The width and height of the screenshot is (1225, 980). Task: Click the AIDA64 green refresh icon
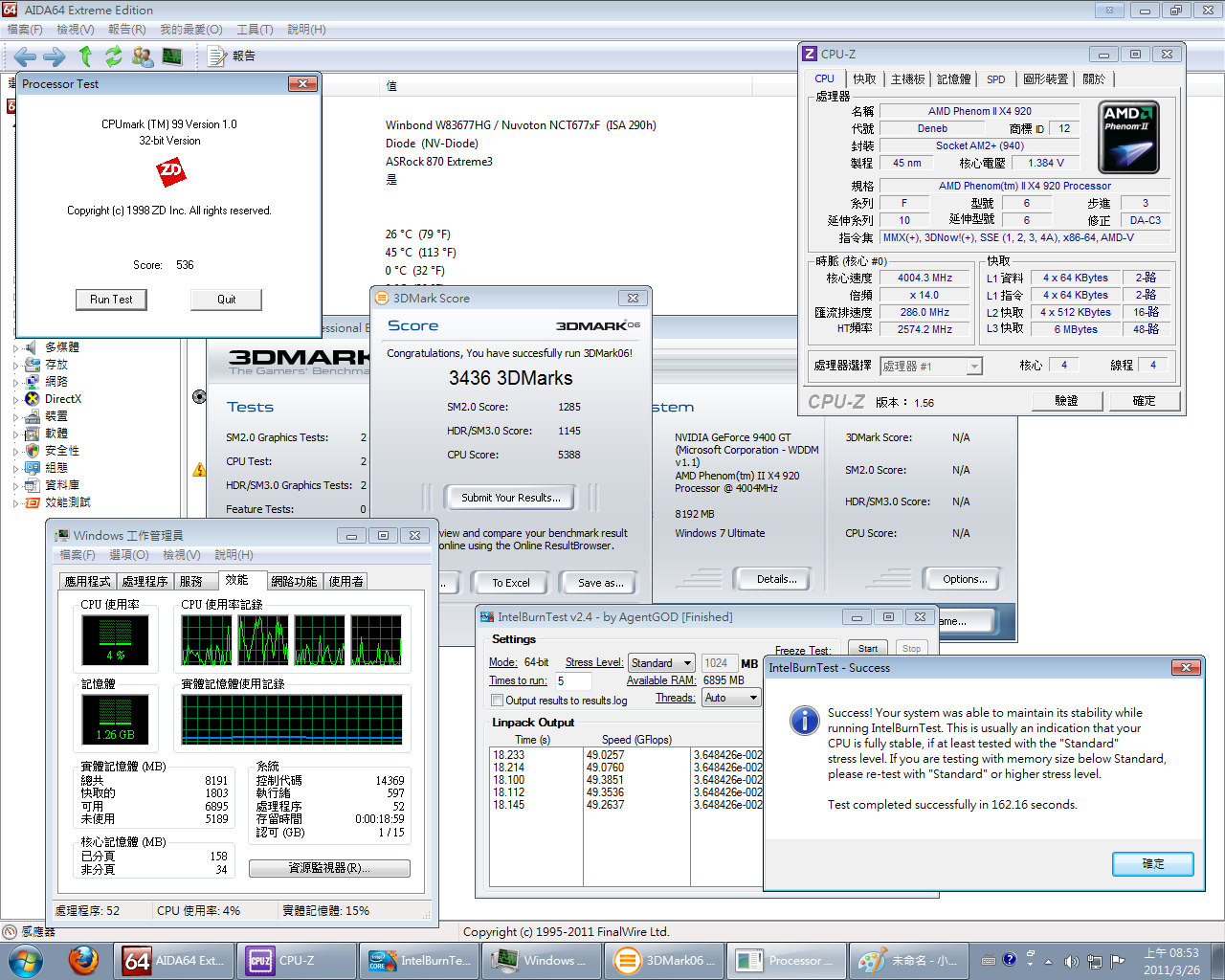[114, 56]
